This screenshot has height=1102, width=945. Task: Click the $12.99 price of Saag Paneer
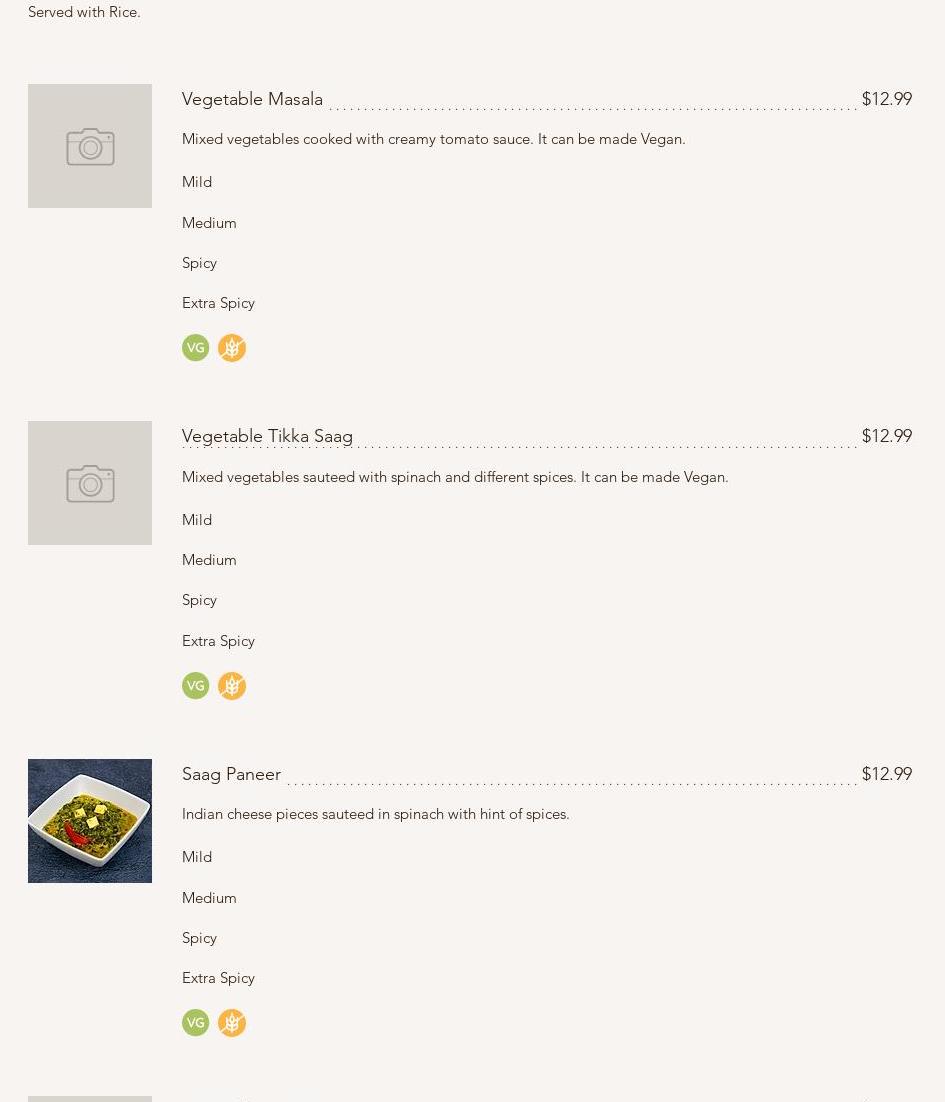click(x=886, y=774)
